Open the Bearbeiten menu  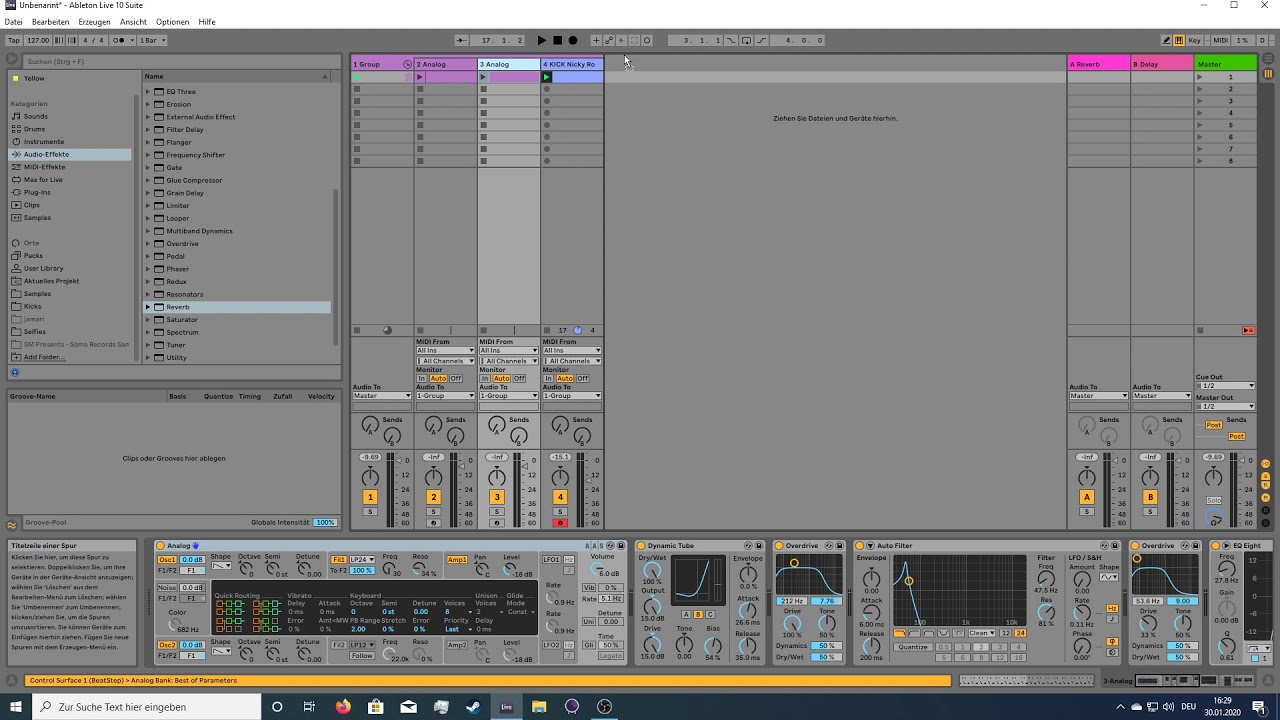point(51,21)
